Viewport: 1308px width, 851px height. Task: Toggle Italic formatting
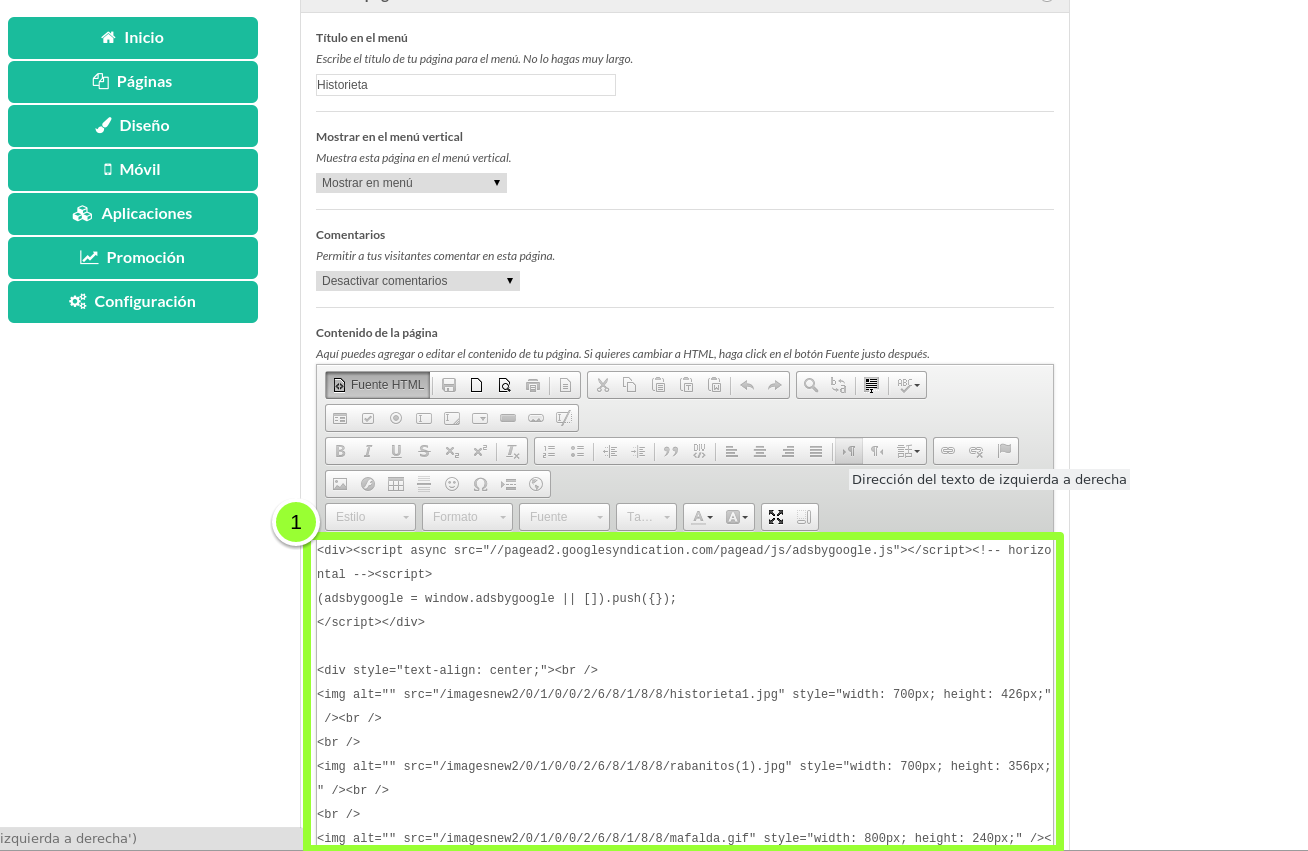click(368, 451)
